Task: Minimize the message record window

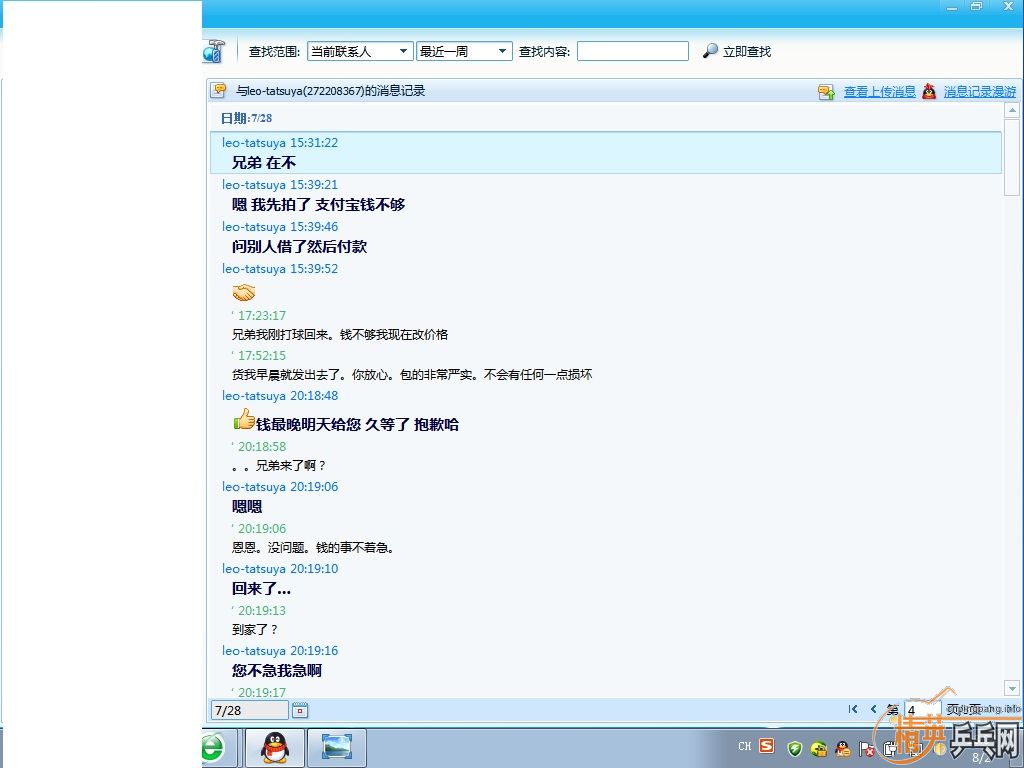Action: tap(952, 7)
